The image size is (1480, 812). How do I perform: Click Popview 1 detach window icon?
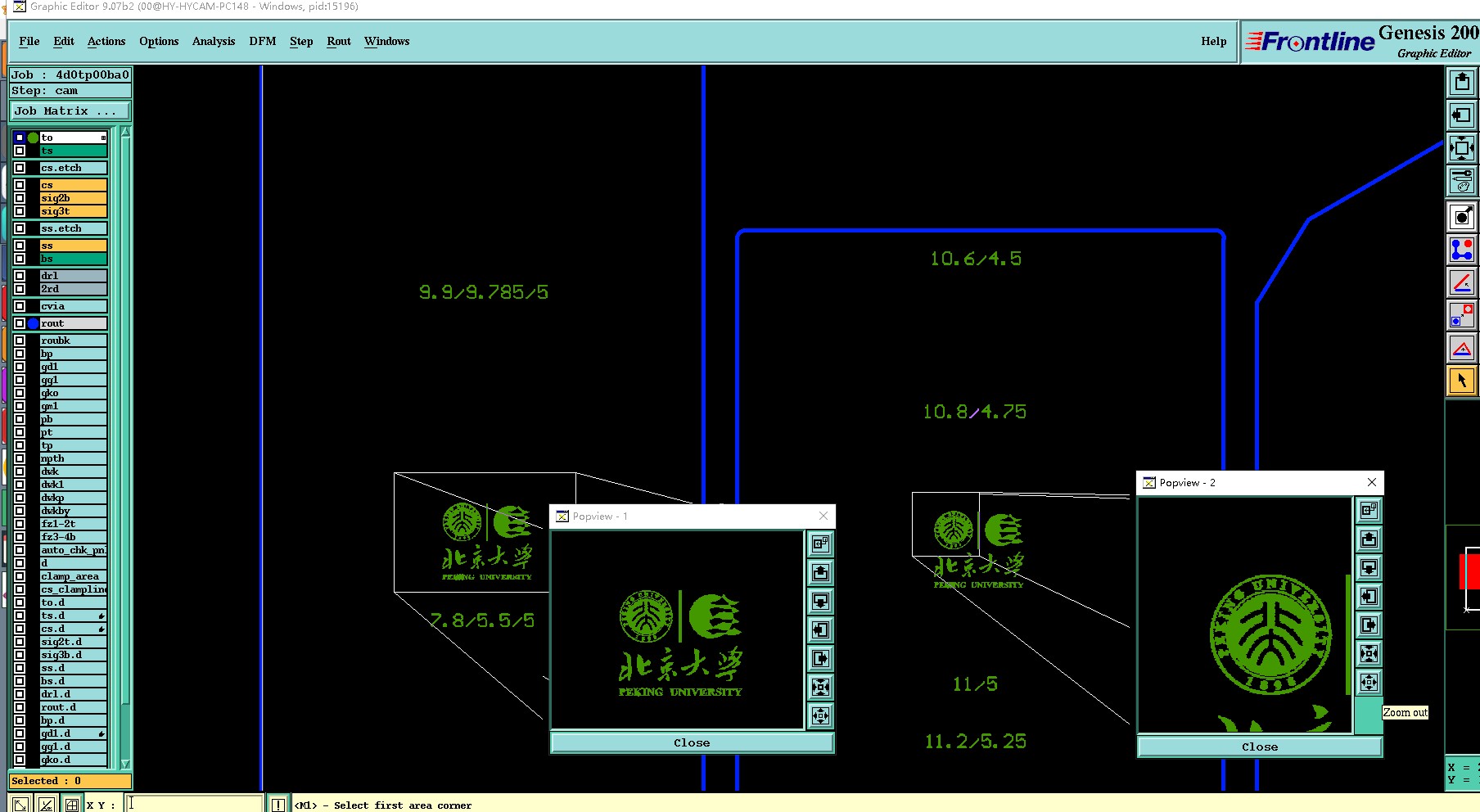pyautogui.click(x=820, y=544)
